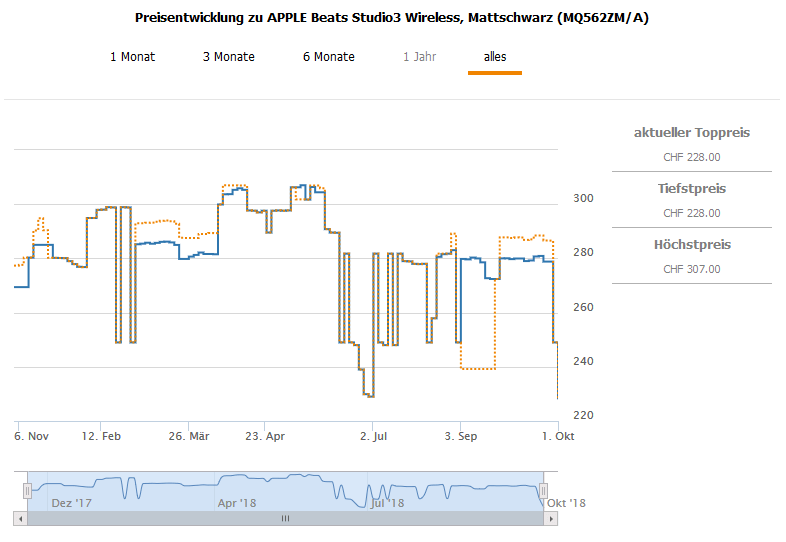Click the Dez '17 label in navigator
Screen dimensions: 786x542
[x=71, y=503]
